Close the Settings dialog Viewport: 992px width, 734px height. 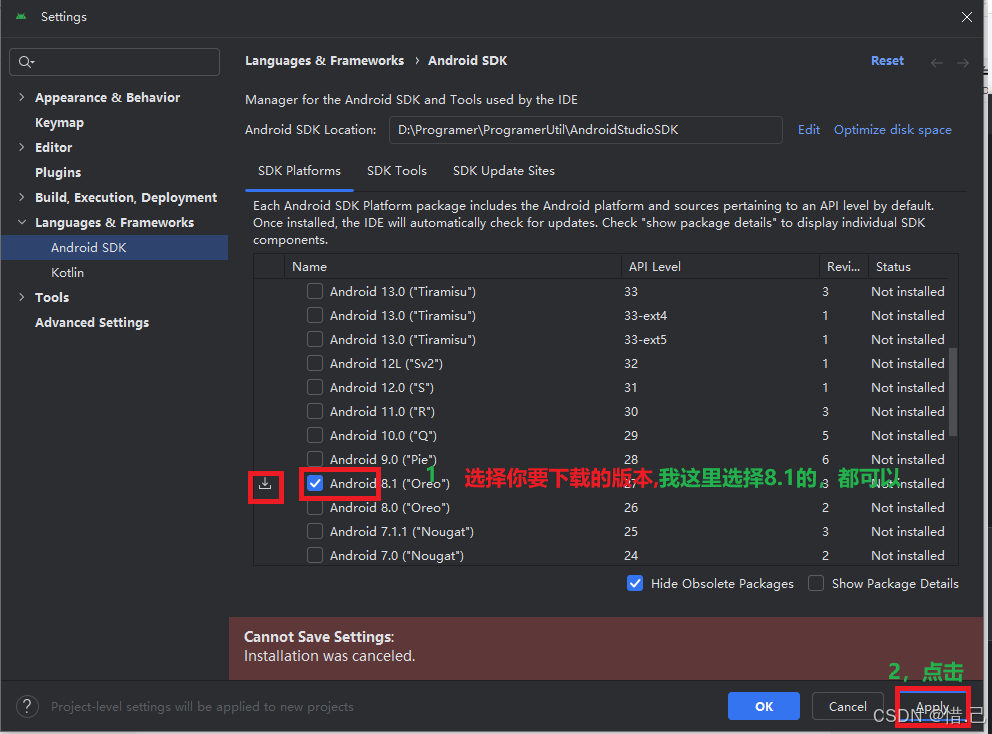tap(967, 17)
